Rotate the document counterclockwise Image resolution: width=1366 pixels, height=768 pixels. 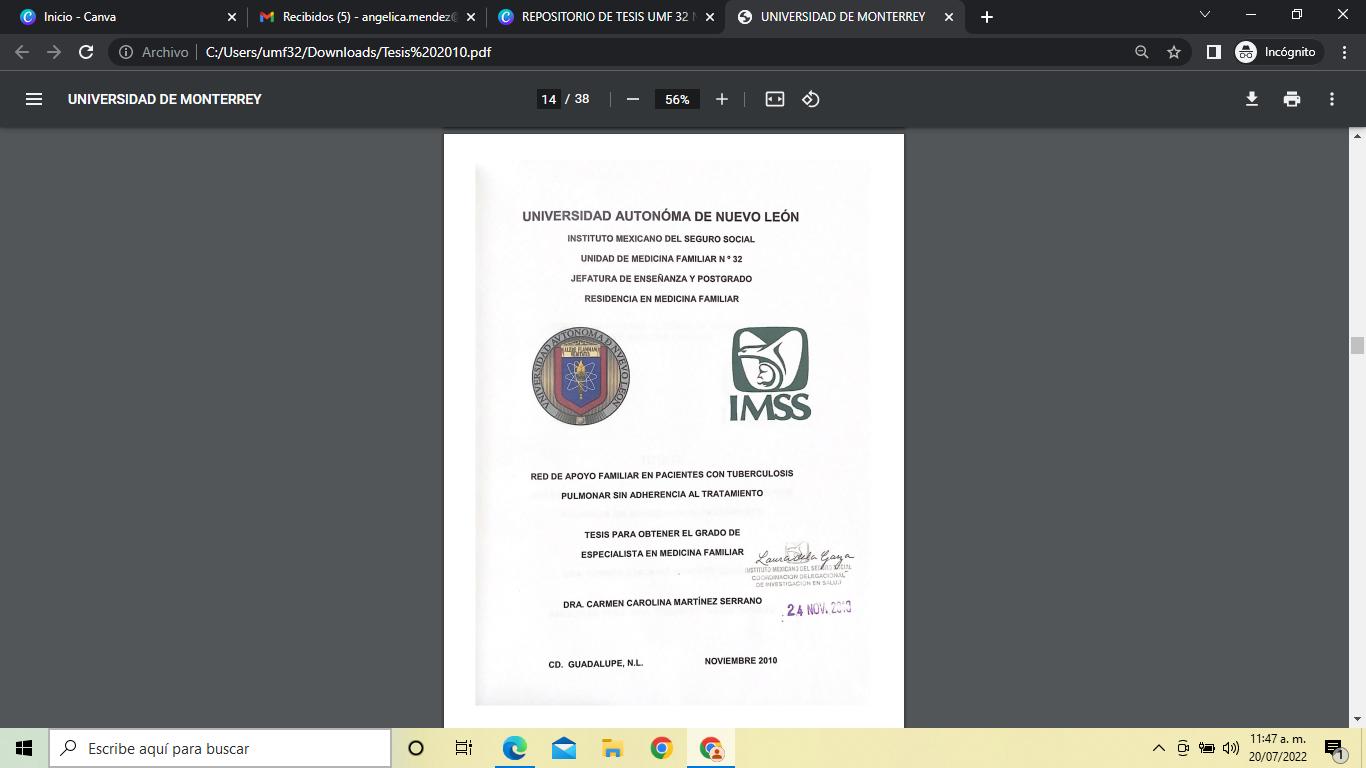[811, 99]
